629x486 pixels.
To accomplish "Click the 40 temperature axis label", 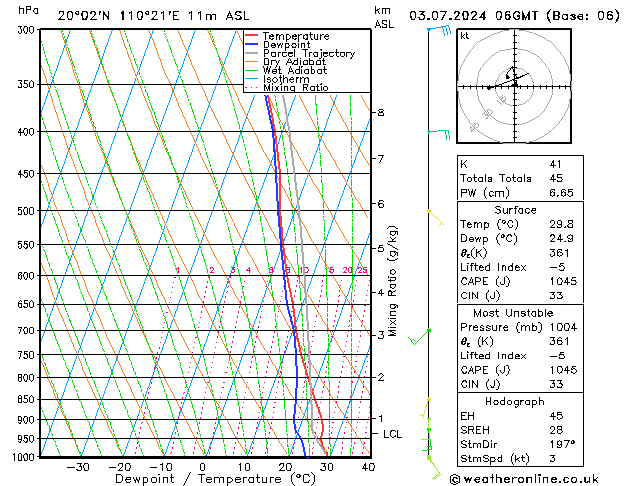I will [368, 467].
